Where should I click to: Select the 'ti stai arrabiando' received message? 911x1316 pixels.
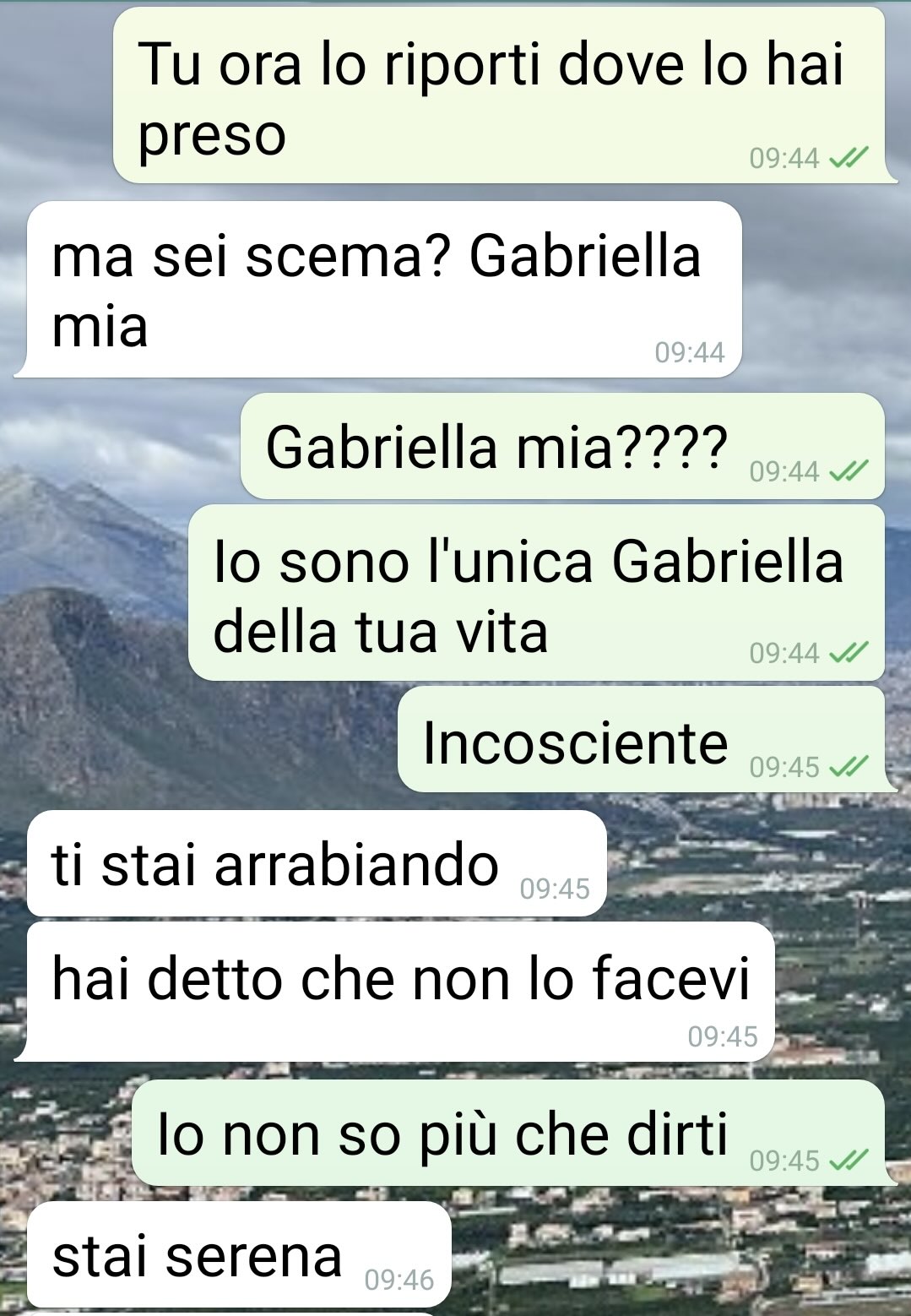(x=317, y=863)
